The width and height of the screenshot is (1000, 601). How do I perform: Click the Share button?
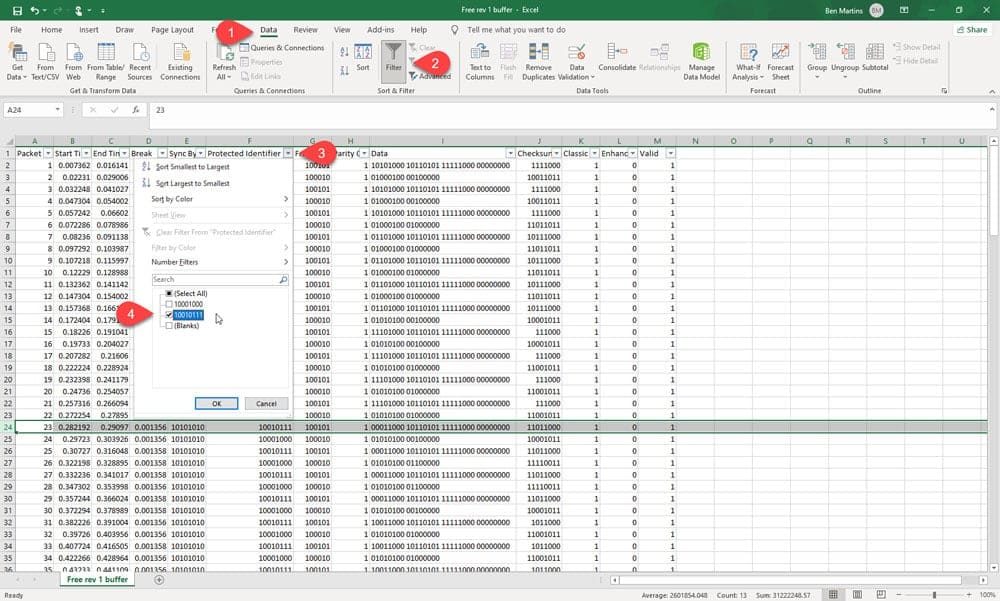coord(972,30)
